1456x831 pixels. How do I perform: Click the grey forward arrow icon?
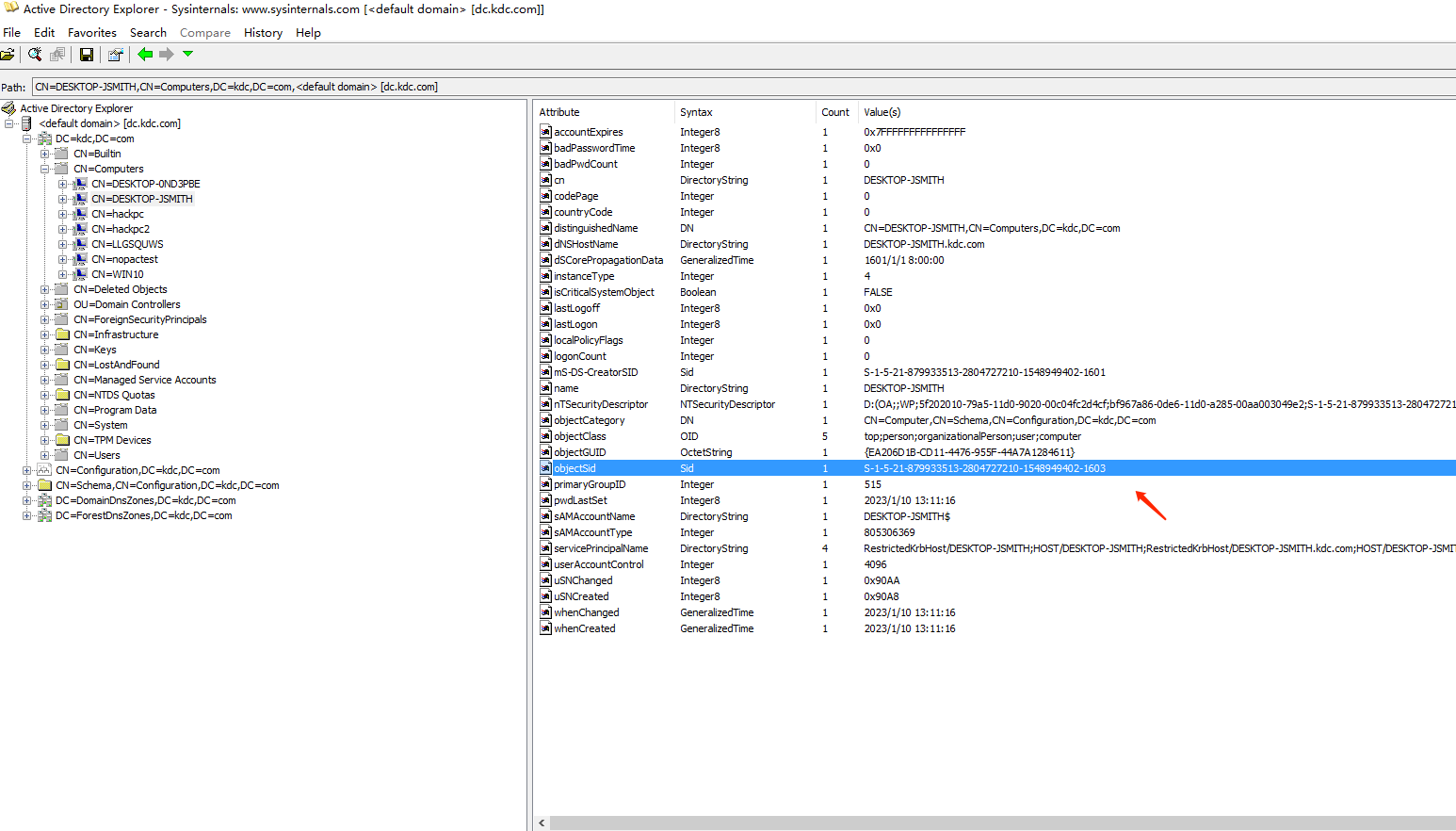coord(167,55)
